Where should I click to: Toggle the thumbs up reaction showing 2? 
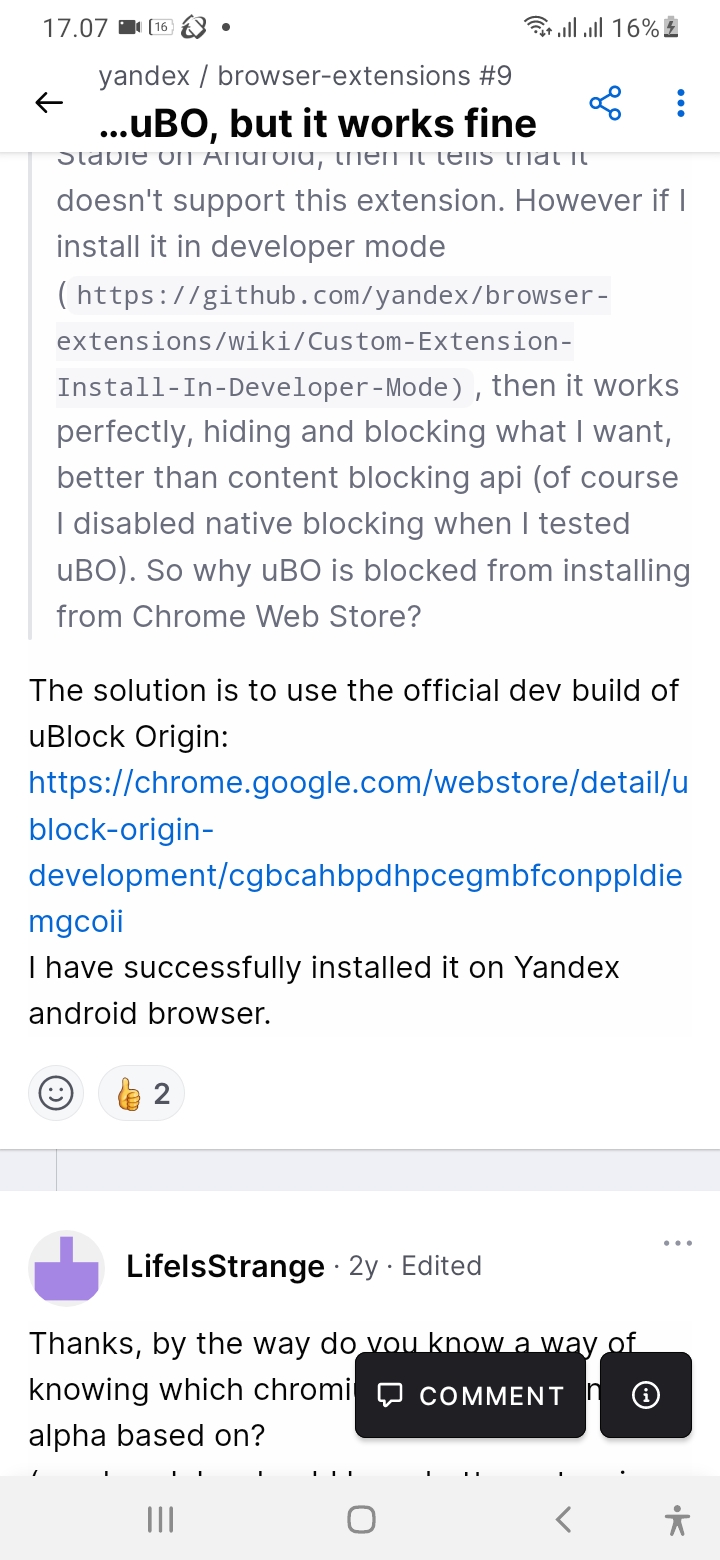pyautogui.click(x=141, y=1093)
